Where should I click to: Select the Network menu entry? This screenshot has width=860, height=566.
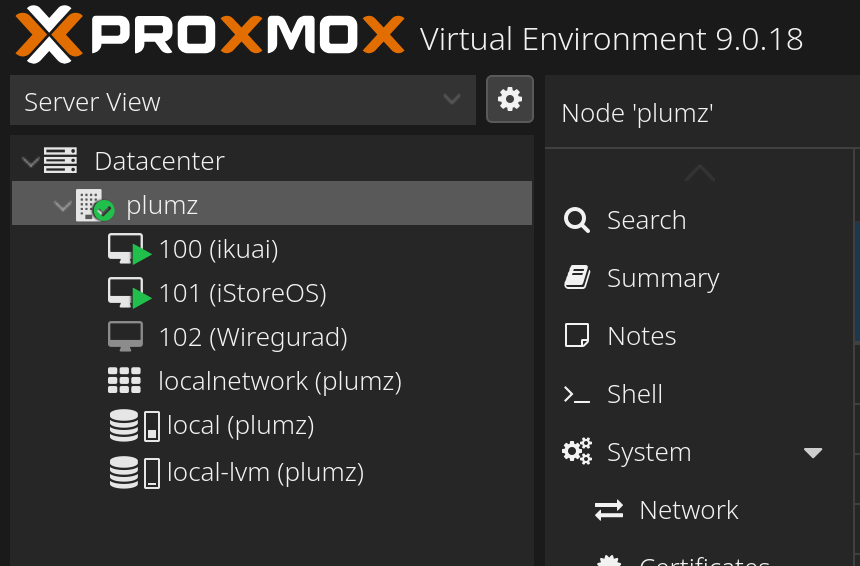pyautogui.click(x=688, y=510)
